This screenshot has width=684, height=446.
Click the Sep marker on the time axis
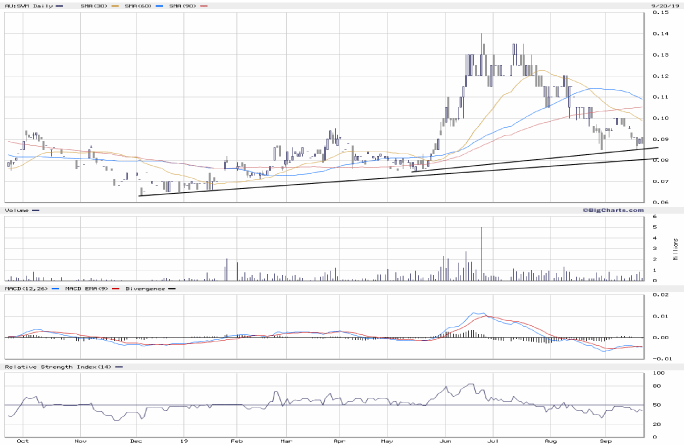click(x=606, y=440)
